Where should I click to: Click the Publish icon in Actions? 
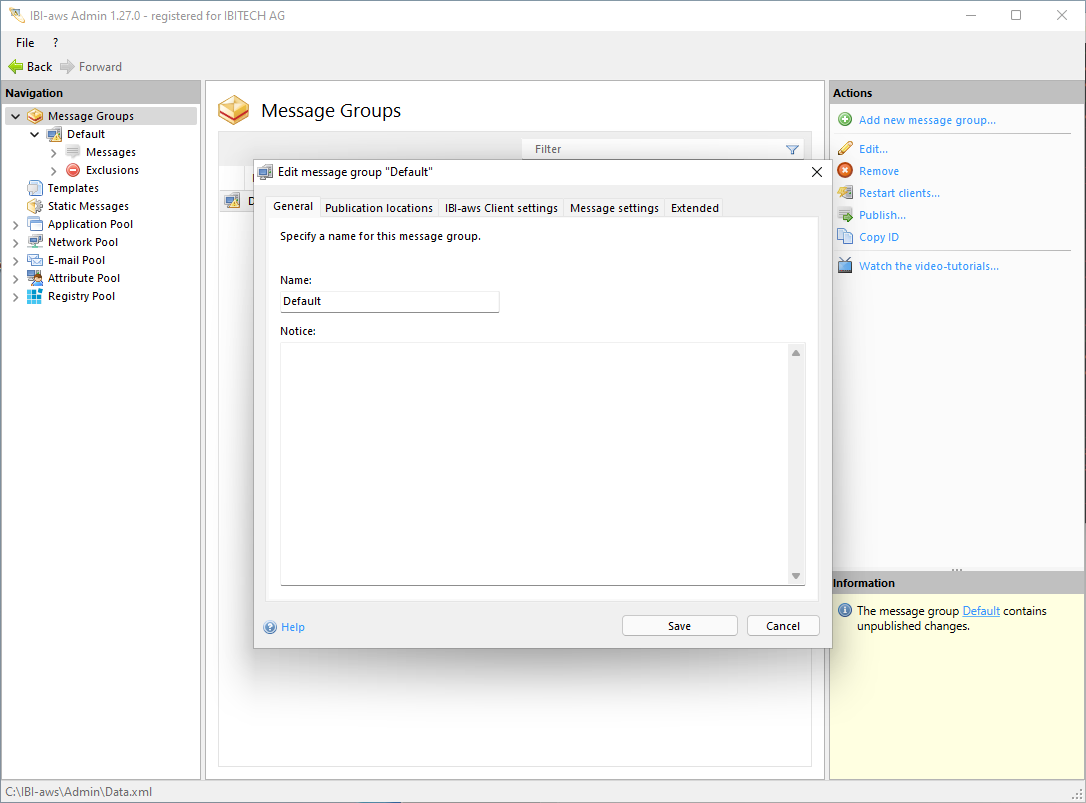tap(845, 215)
